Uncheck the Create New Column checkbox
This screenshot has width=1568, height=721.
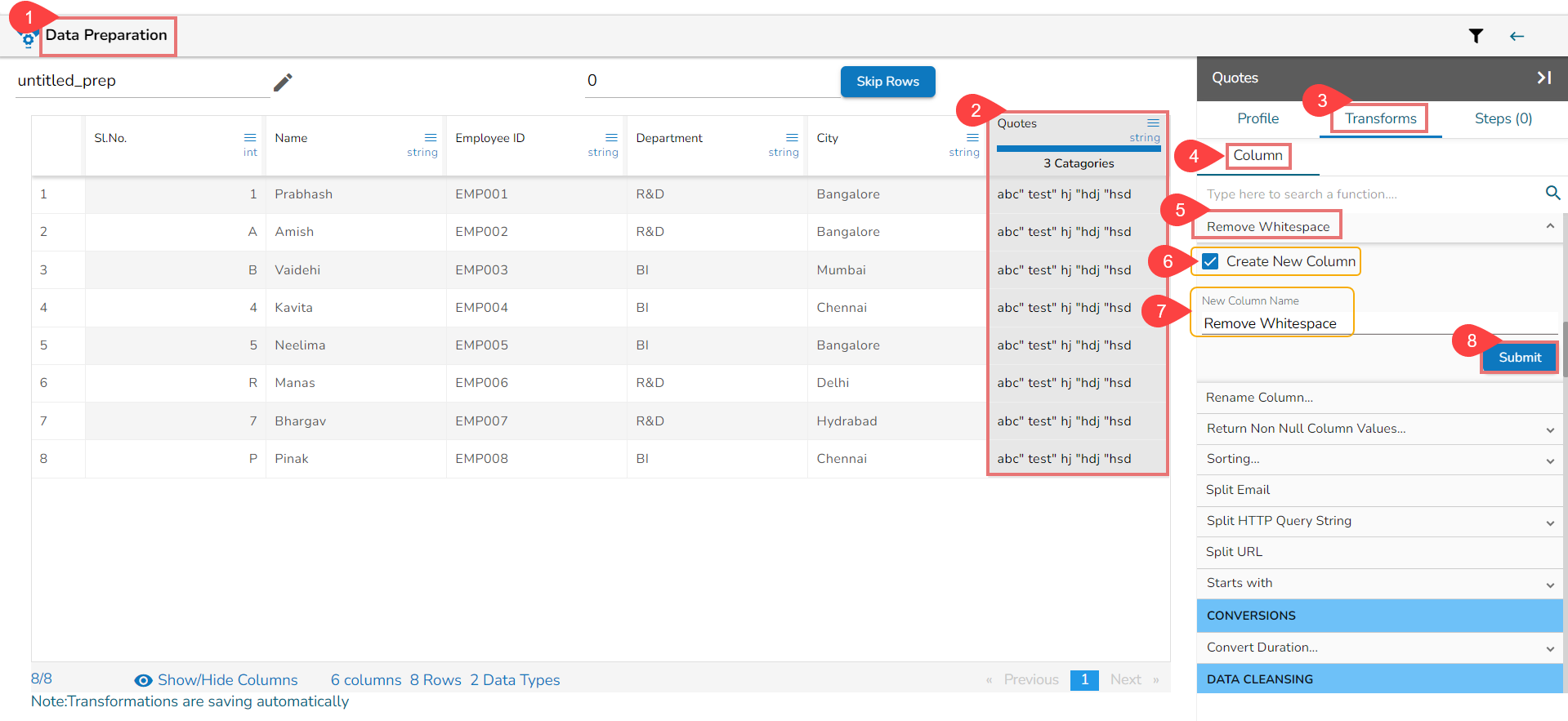(1210, 261)
